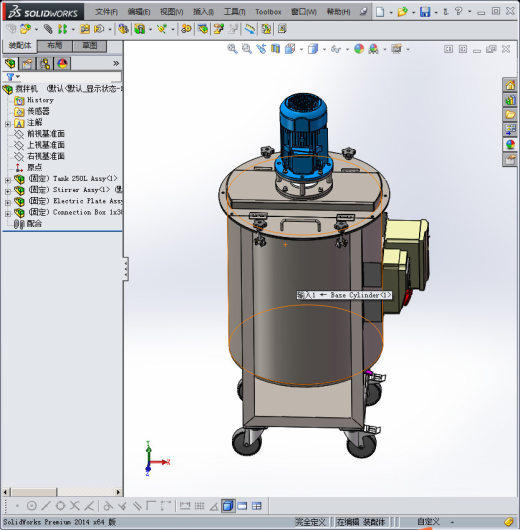Click the Edit Appearance color ball icon
The width and height of the screenshot is (520, 530).
(359, 49)
